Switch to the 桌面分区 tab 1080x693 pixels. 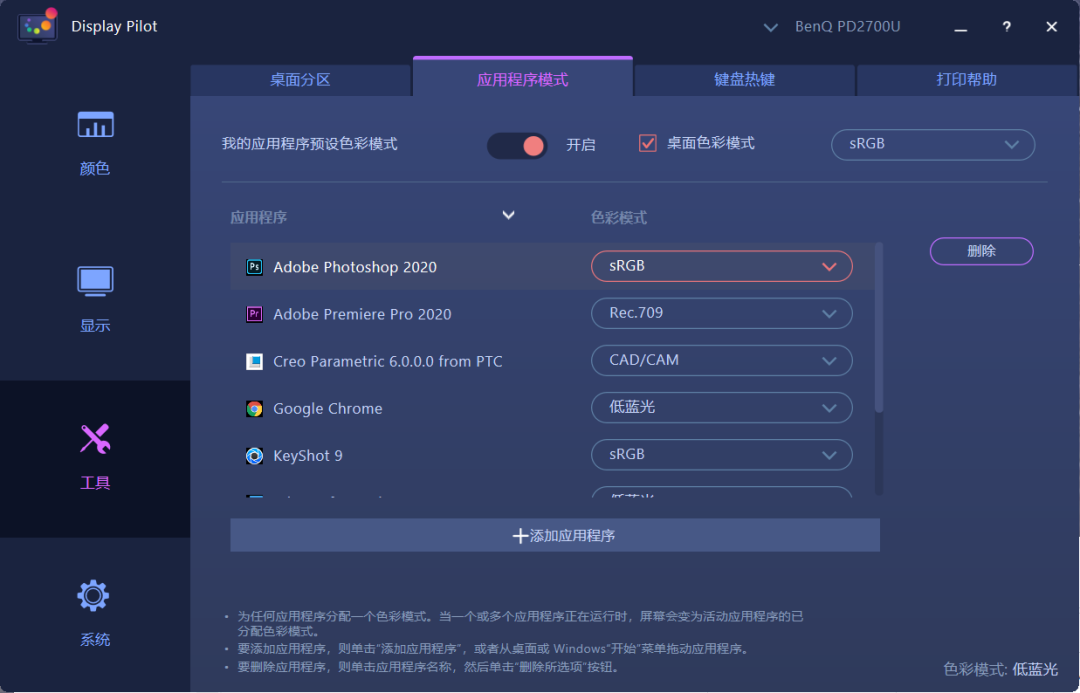coord(301,78)
